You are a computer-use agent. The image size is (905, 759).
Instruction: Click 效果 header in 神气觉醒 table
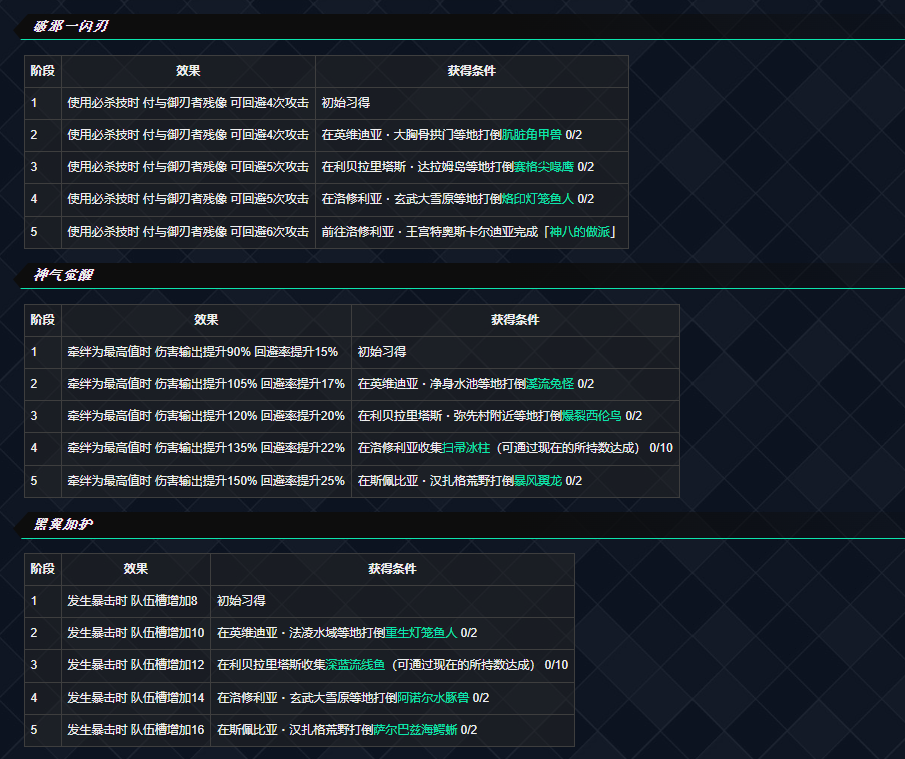coord(206,321)
